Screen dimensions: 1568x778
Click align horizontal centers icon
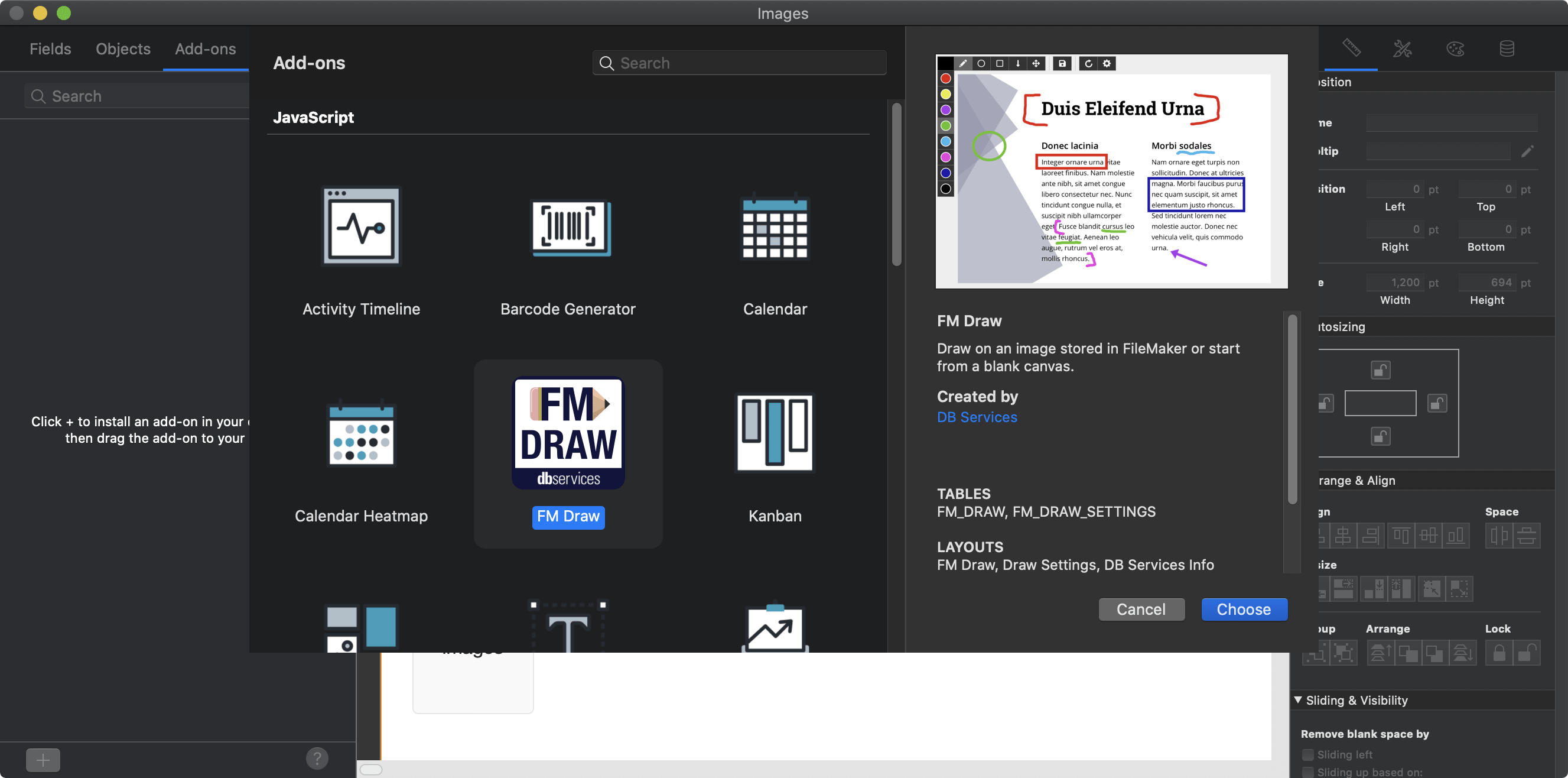click(1342, 536)
